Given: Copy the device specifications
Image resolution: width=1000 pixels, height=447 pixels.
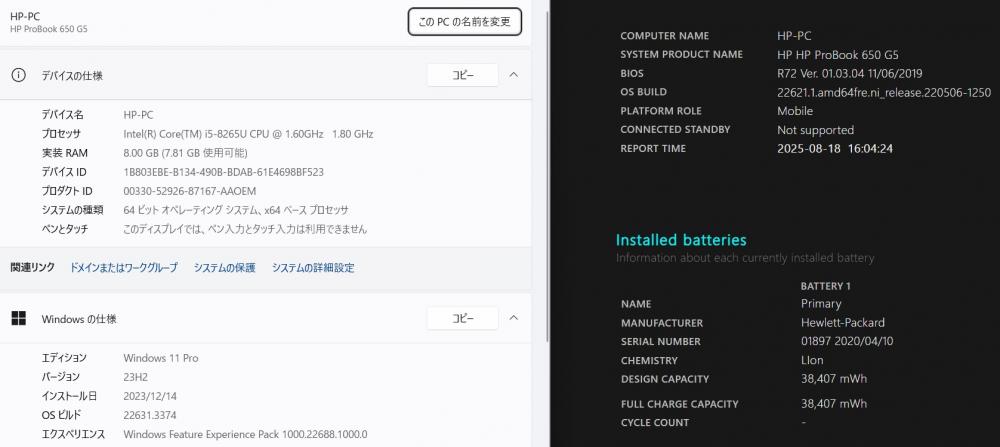Looking at the screenshot, I should (x=462, y=75).
